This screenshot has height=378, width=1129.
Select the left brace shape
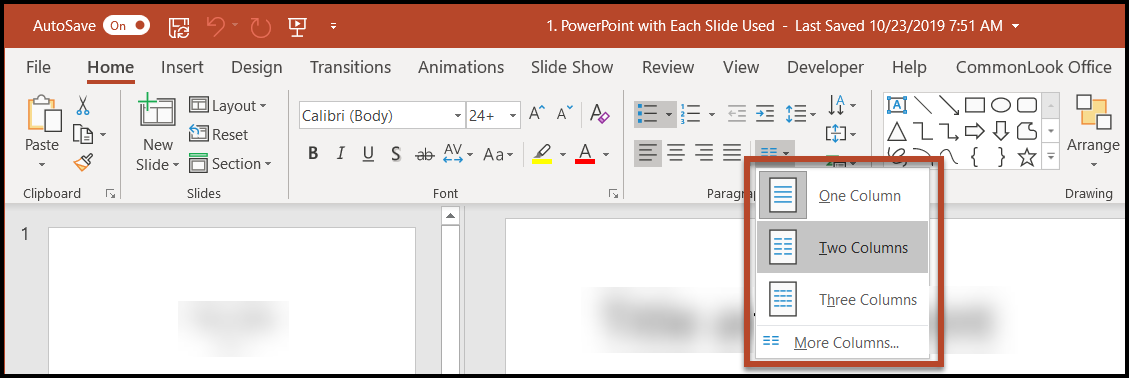pyautogui.click(x=975, y=156)
